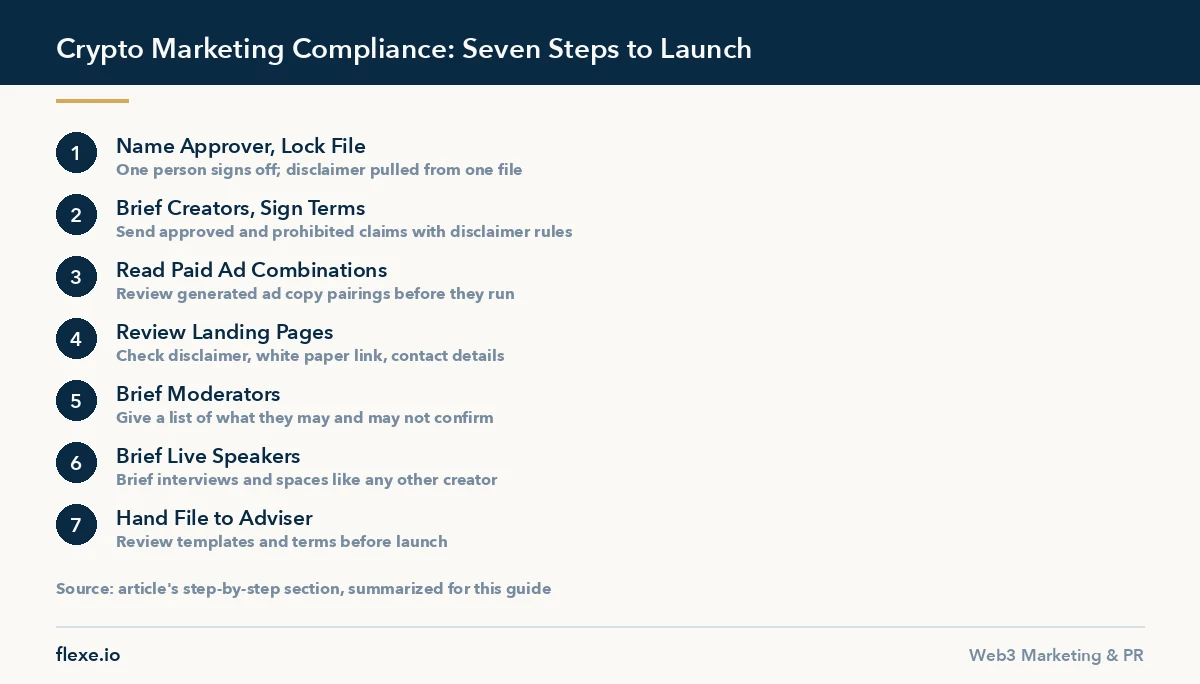The image size is (1200, 684).
Task: Click 'Give a list of what they may and may not confirm'
Action: (x=305, y=418)
